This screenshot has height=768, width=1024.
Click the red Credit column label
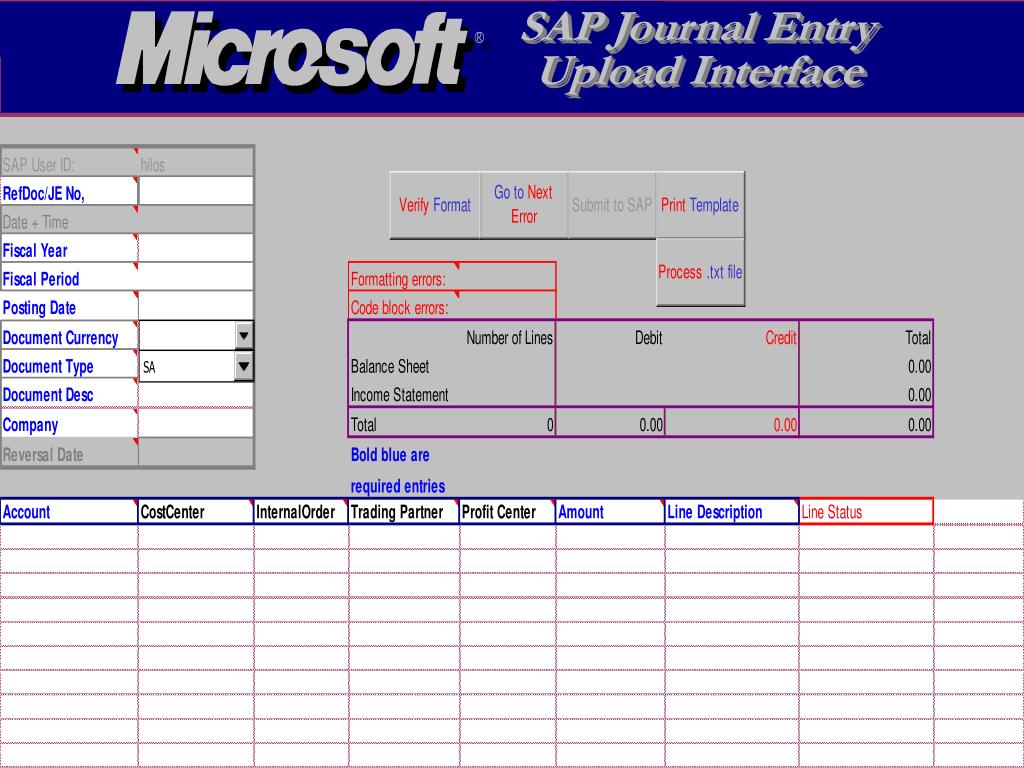click(781, 338)
